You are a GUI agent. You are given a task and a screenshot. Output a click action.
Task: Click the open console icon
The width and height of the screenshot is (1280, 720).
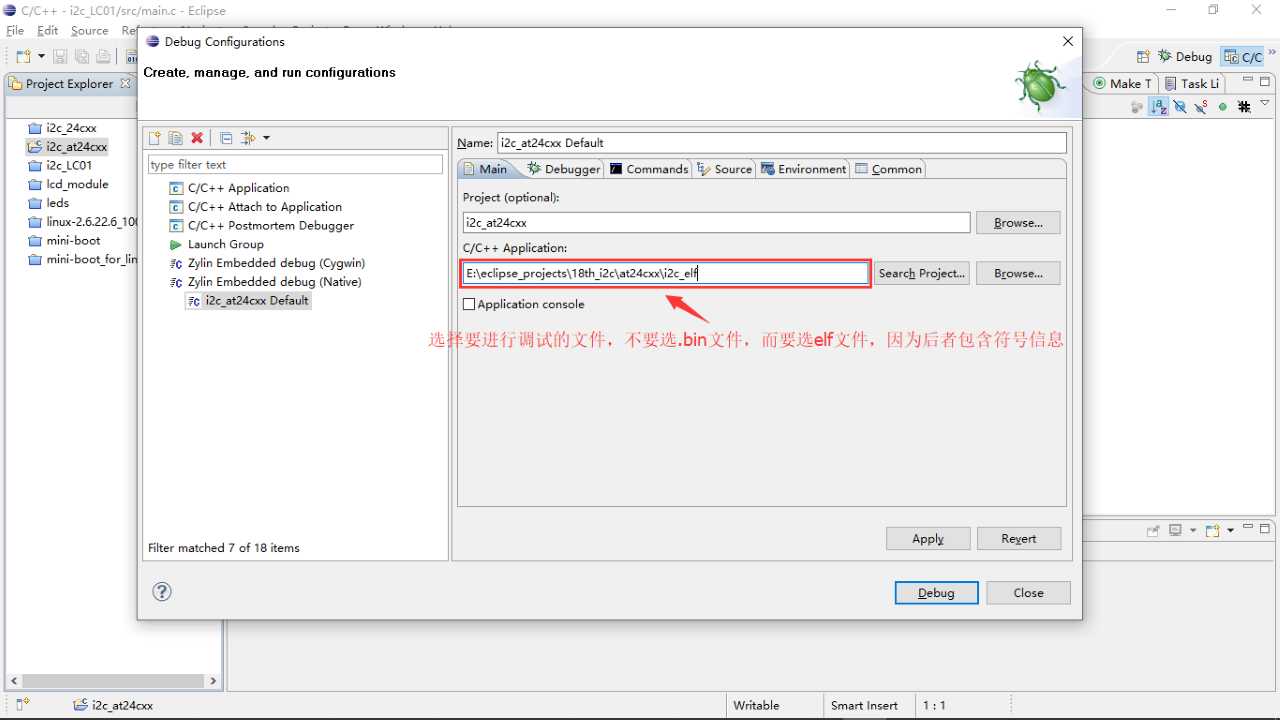(x=1213, y=530)
